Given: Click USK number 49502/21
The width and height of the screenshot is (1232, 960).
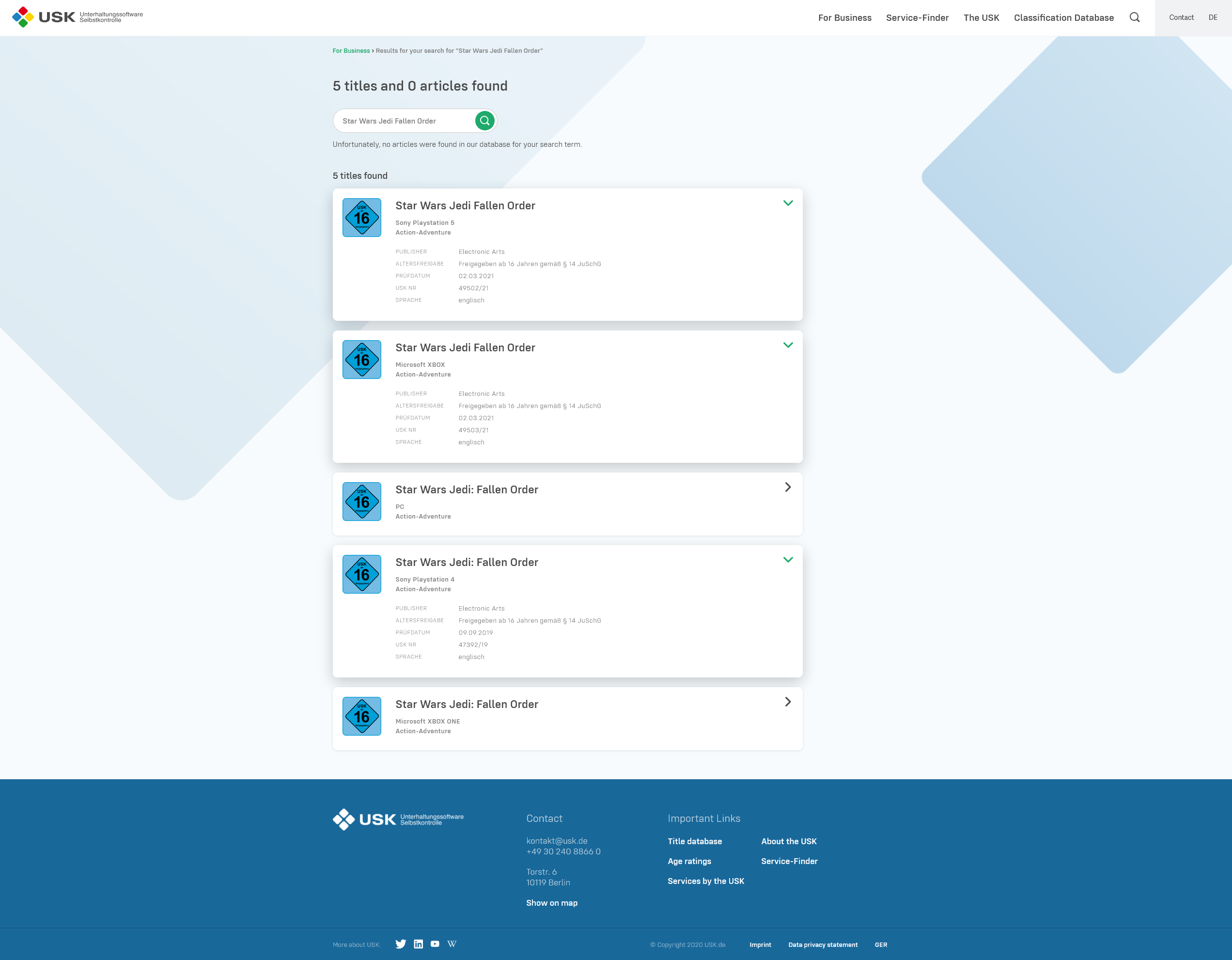Looking at the screenshot, I should tap(473, 288).
